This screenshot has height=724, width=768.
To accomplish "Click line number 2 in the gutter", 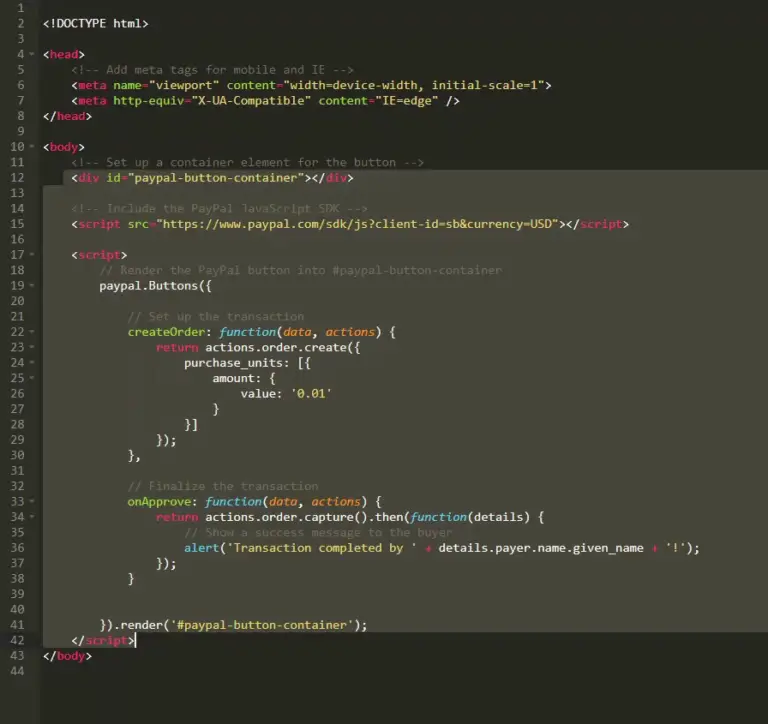I will pyautogui.click(x=20, y=23).
